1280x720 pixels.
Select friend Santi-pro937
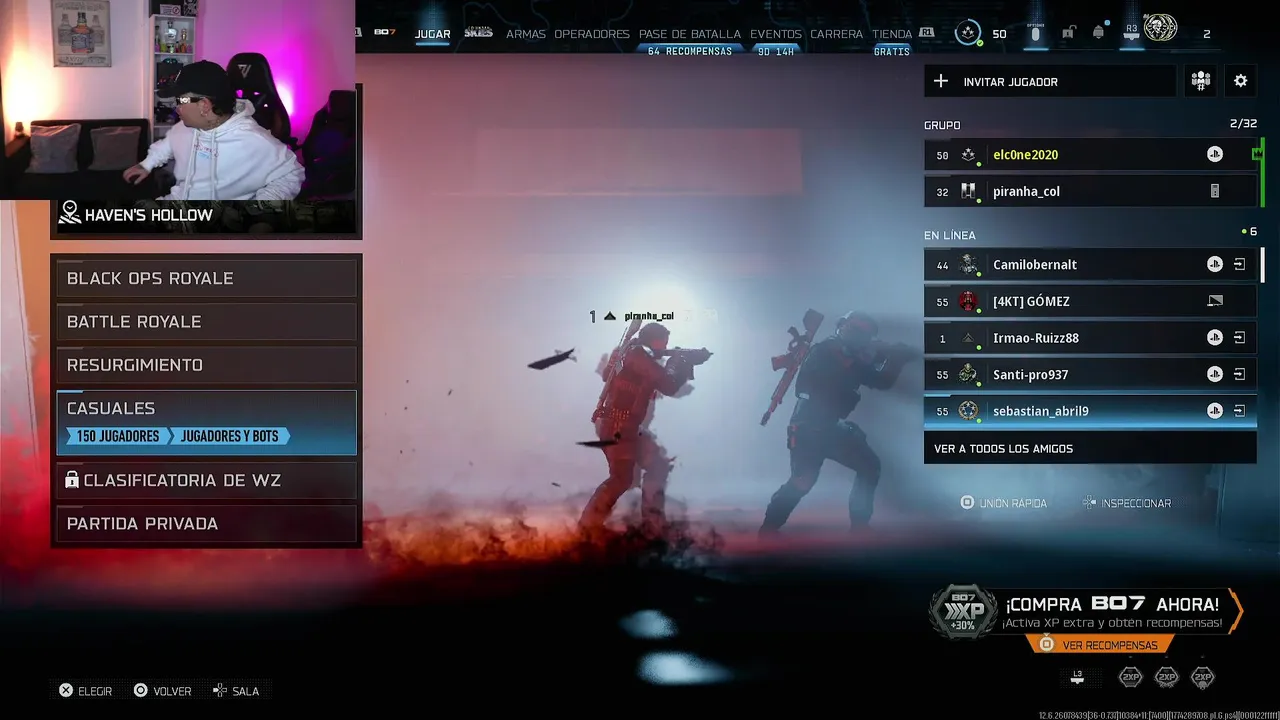point(1090,374)
